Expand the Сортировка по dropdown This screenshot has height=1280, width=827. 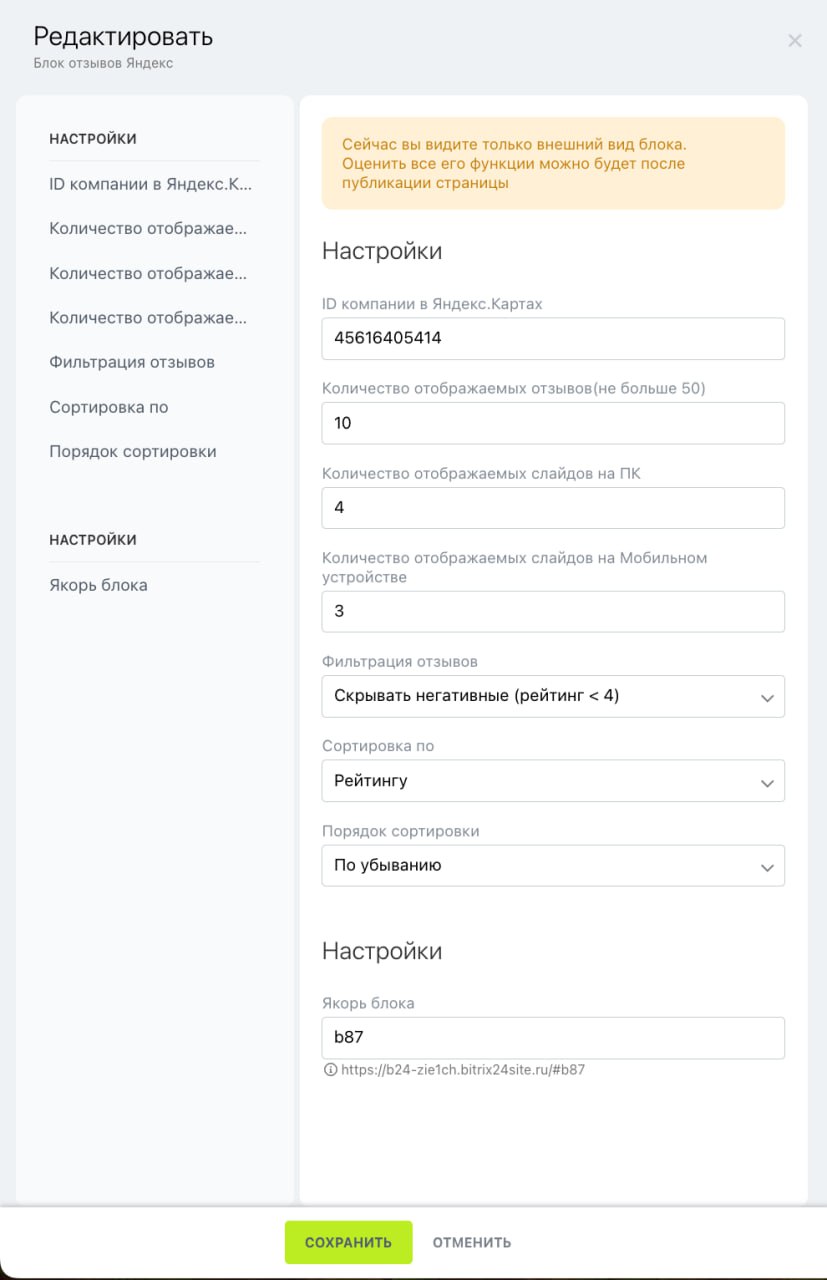(552, 781)
